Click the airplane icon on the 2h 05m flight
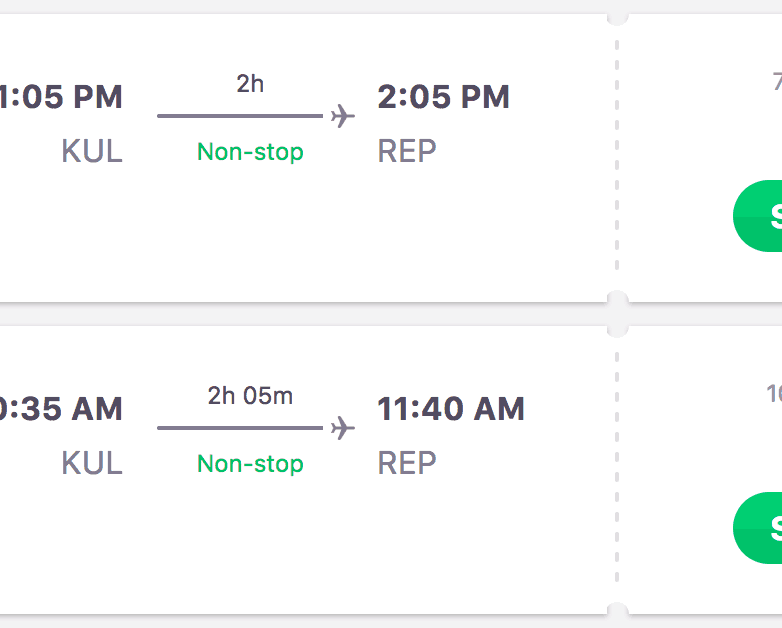782x628 pixels. click(x=343, y=428)
